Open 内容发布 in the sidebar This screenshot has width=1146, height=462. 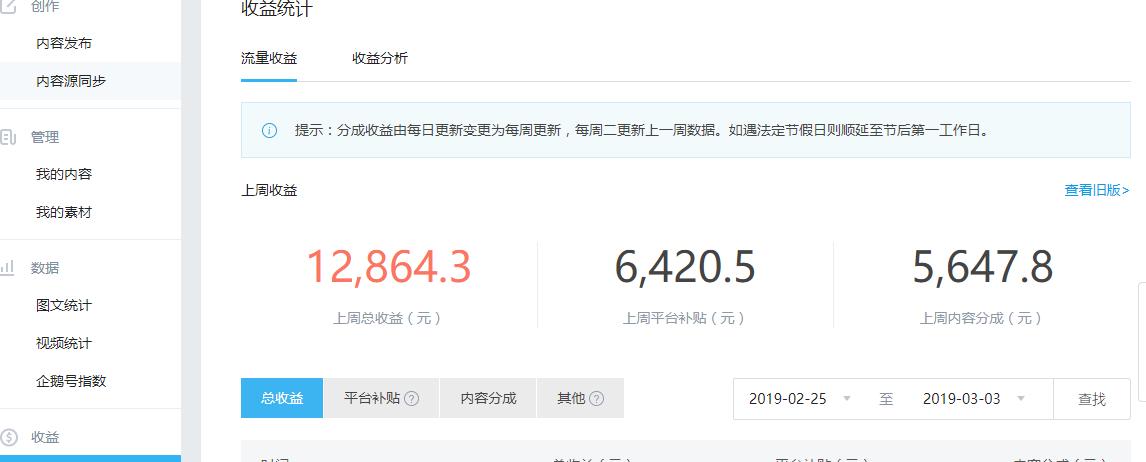pos(64,43)
